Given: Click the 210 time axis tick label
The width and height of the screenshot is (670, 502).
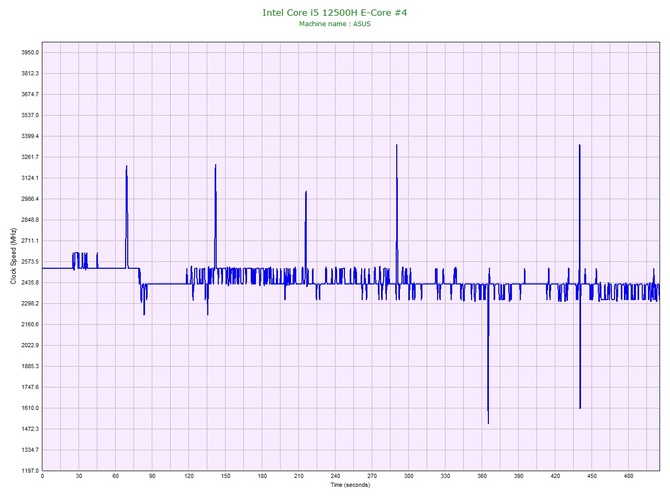Looking at the screenshot, I should 299,476.
